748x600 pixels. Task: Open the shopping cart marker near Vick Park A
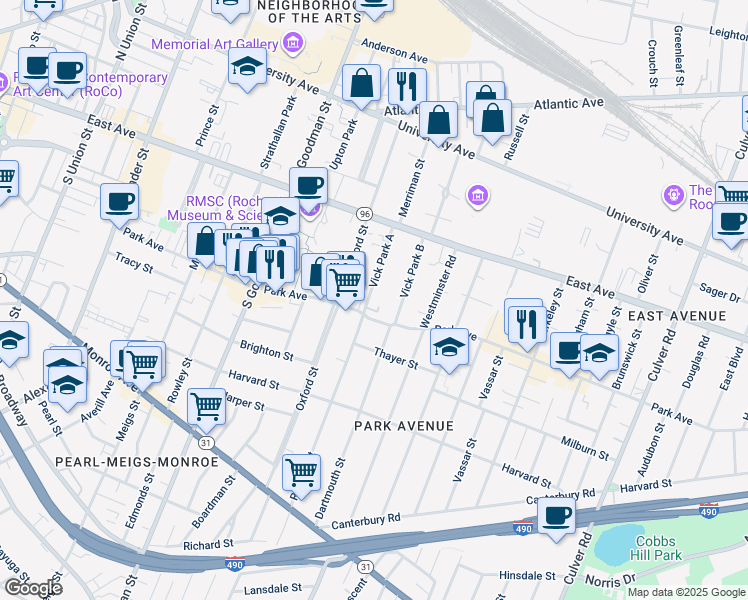346,284
